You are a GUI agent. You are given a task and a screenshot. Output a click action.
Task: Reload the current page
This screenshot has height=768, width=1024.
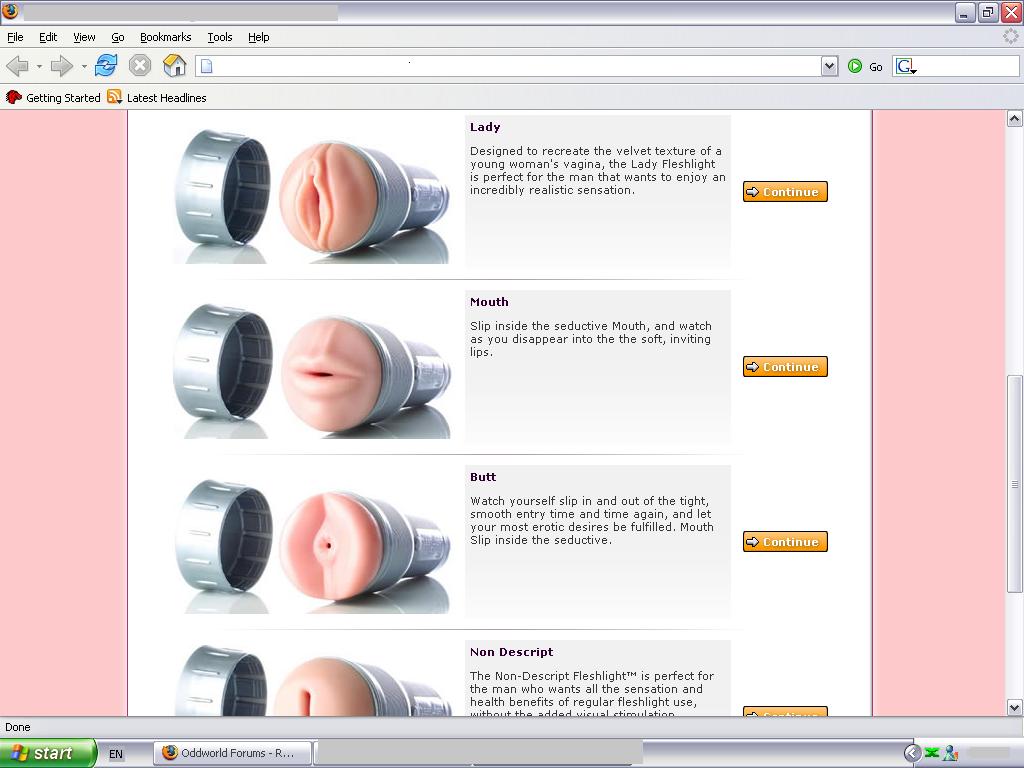[106, 66]
